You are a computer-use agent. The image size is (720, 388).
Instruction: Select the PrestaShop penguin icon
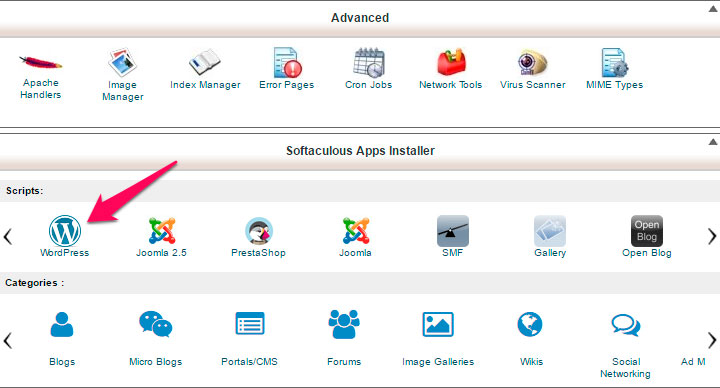[x=259, y=231]
